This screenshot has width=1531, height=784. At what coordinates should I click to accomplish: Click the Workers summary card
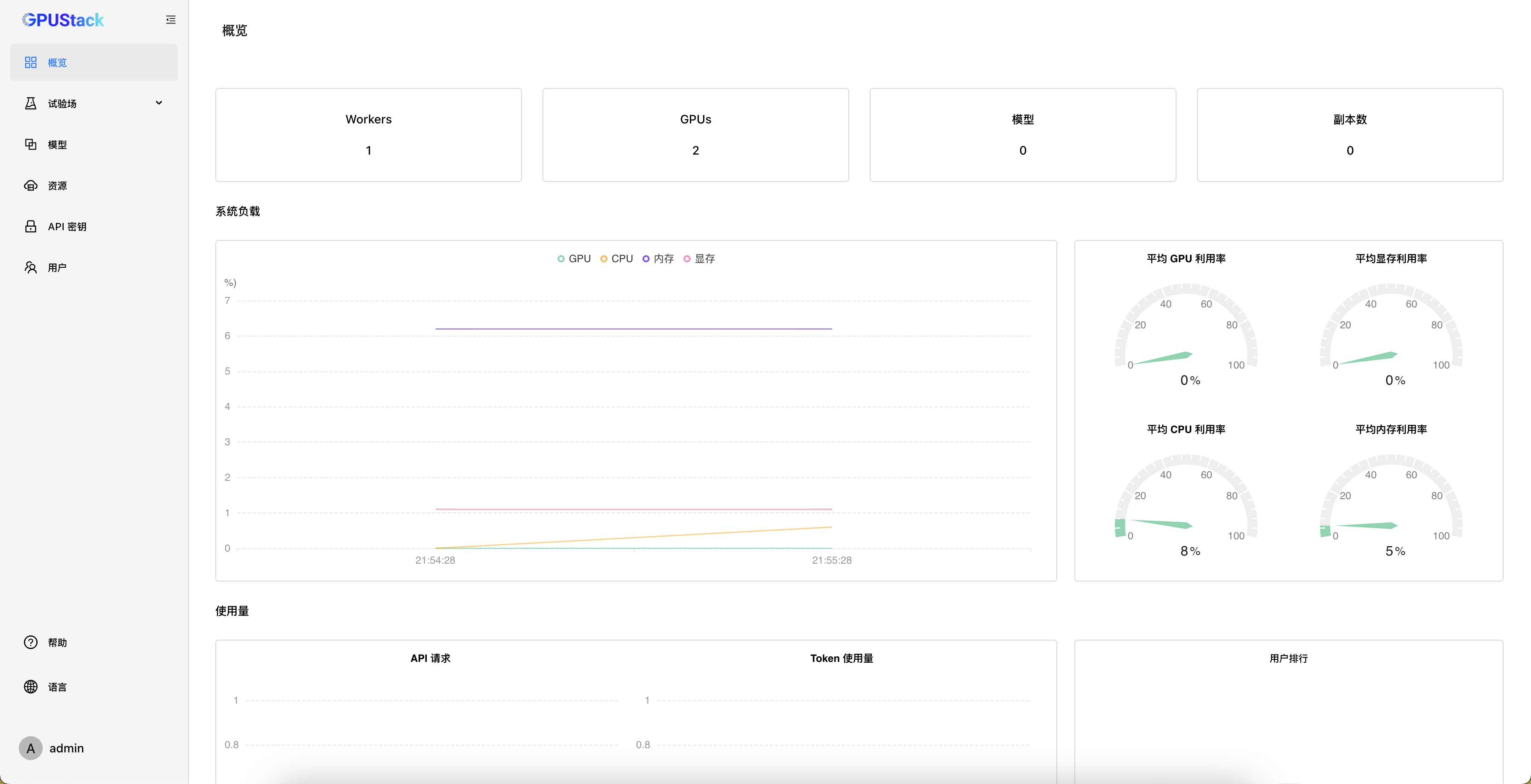368,135
